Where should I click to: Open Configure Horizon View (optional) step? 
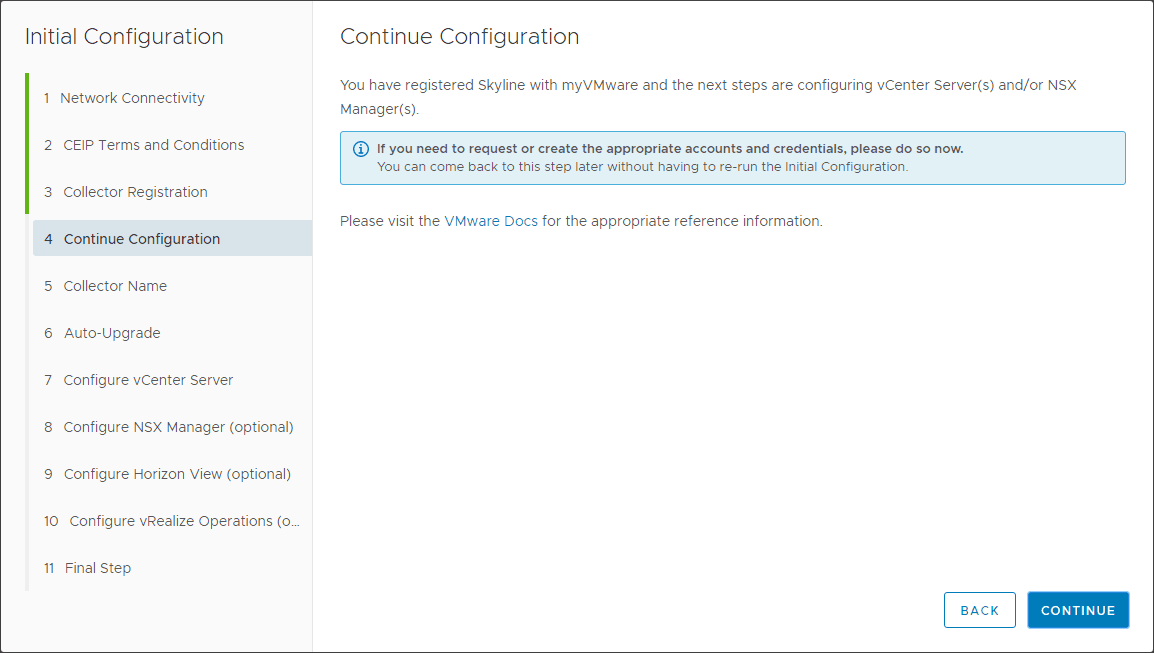tap(177, 474)
